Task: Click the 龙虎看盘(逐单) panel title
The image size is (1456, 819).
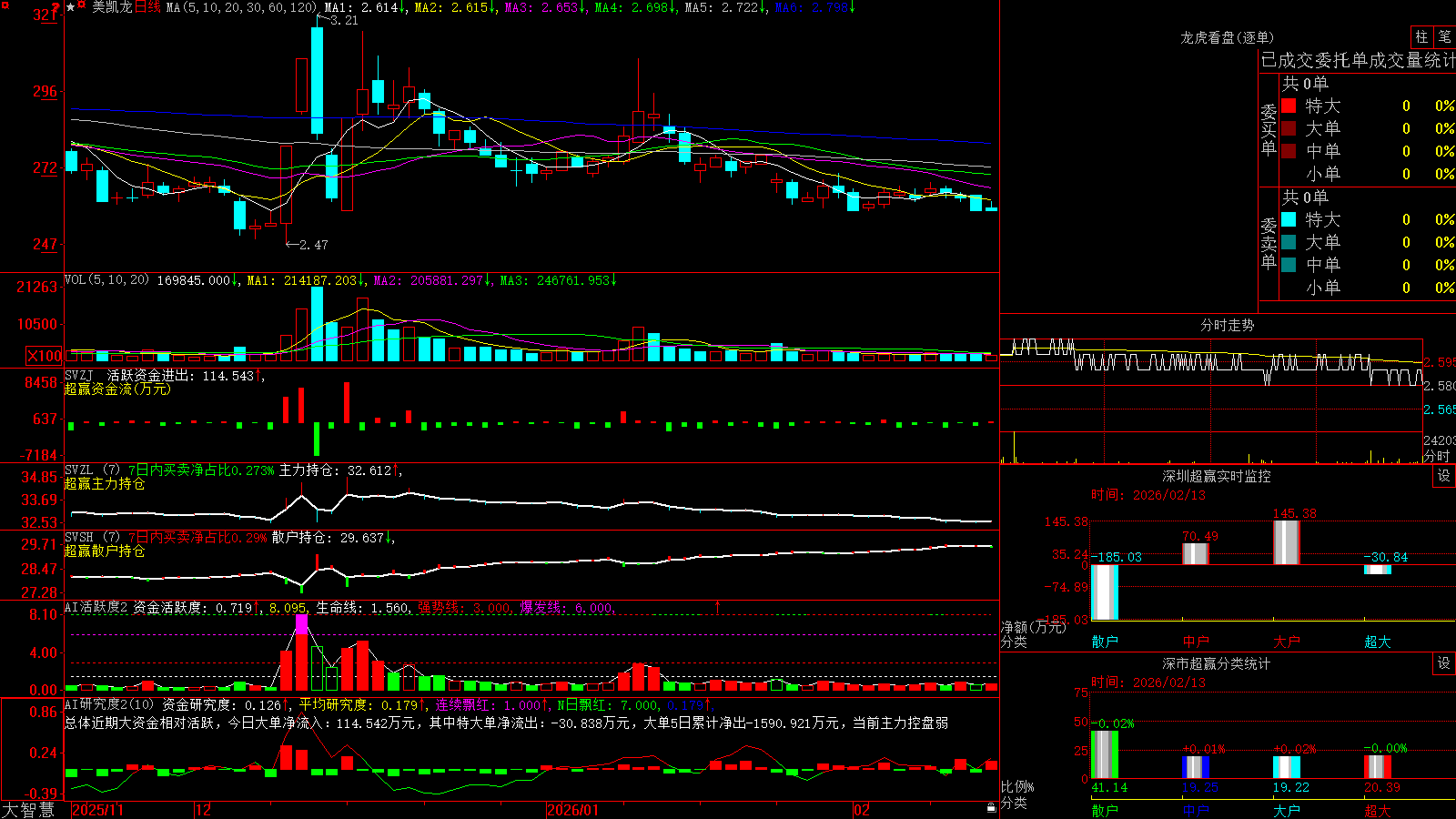Action: click(1227, 37)
